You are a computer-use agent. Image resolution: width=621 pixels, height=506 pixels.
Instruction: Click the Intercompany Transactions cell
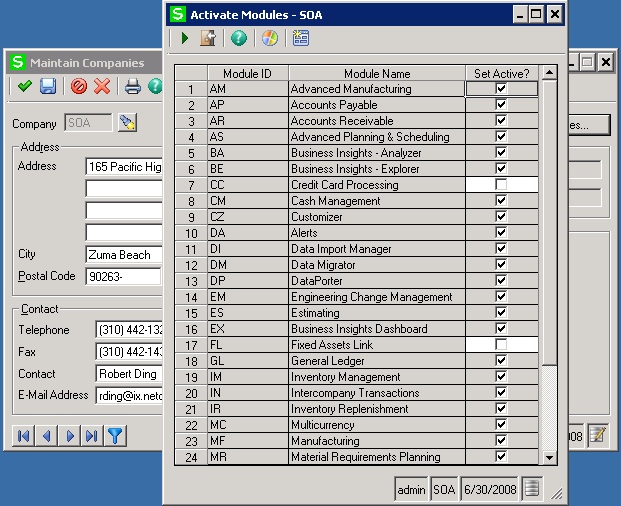377,393
